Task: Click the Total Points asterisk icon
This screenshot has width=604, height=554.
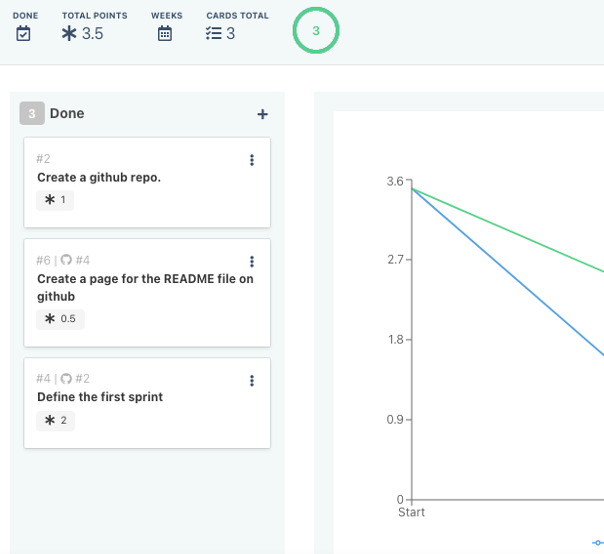Action: pyautogui.click(x=69, y=34)
